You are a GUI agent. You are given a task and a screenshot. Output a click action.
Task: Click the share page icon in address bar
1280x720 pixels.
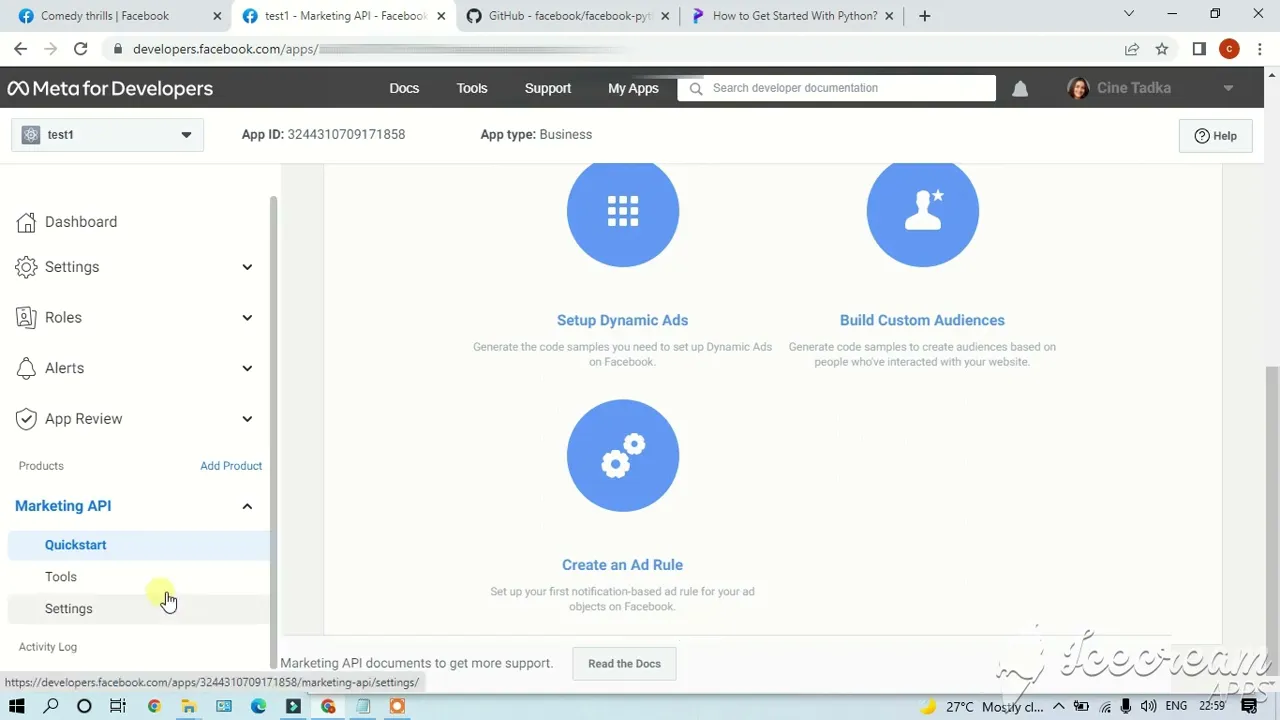[1132, 49]
